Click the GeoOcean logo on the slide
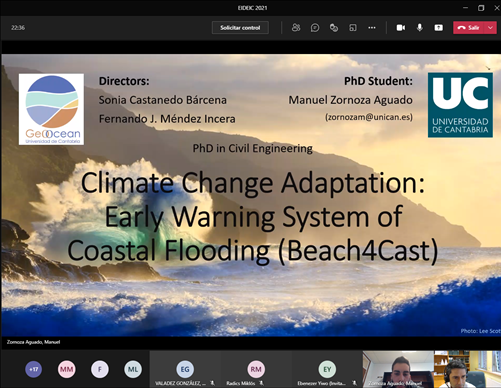Viewport: 501px width, 388px height. pyautogui.click(x=51, y=109)
